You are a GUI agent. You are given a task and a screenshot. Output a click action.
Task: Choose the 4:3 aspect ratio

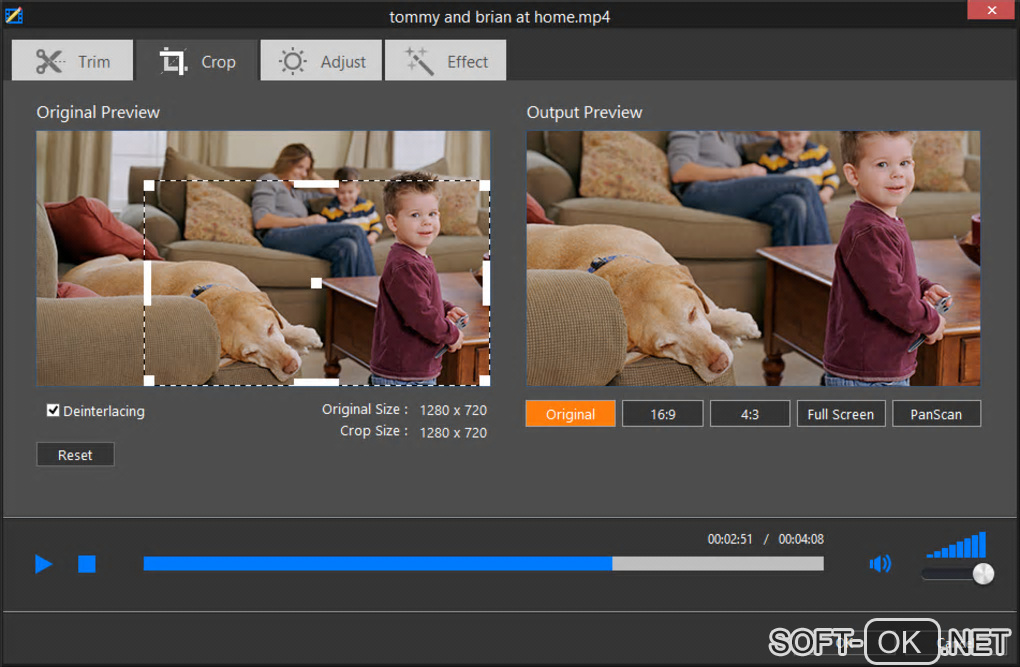[749, 414]
